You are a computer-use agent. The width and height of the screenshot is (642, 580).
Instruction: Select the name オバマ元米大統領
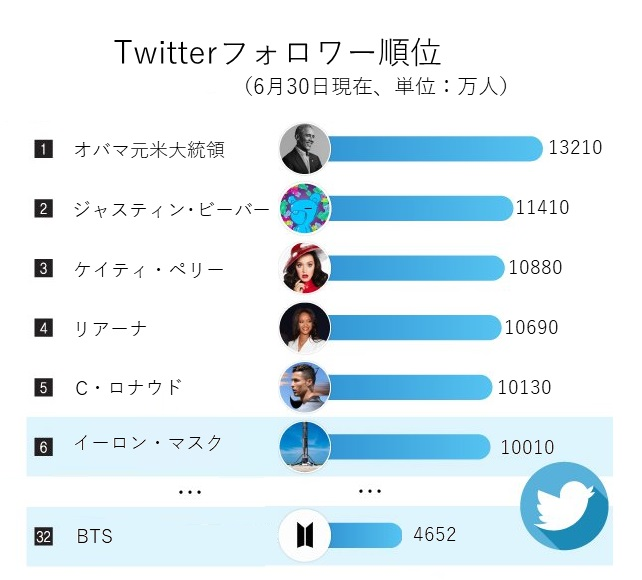(149, 149)
